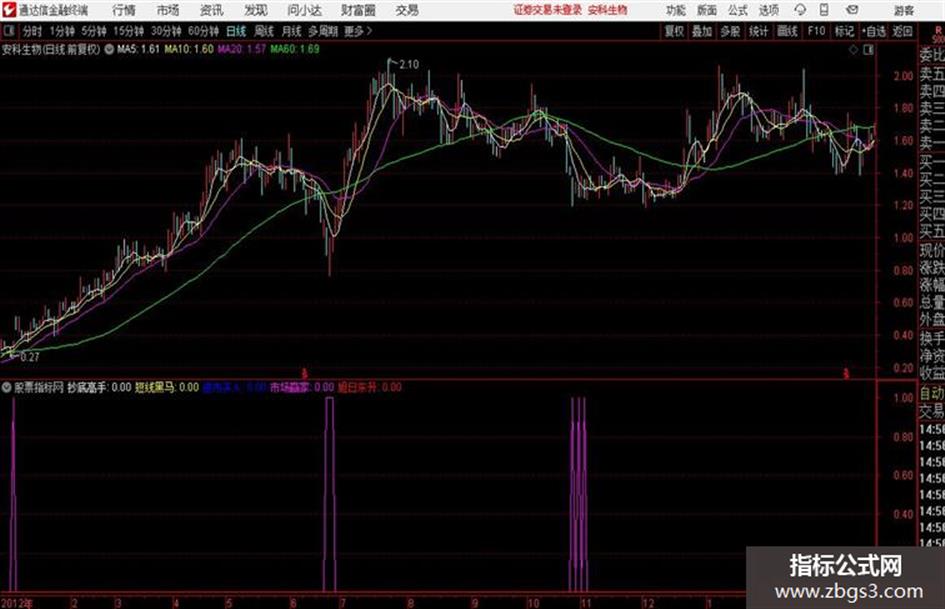The image size is (945, 609).
Task: Click the 返回 back button
Action: pyautogui.click(x=903, y=31)
